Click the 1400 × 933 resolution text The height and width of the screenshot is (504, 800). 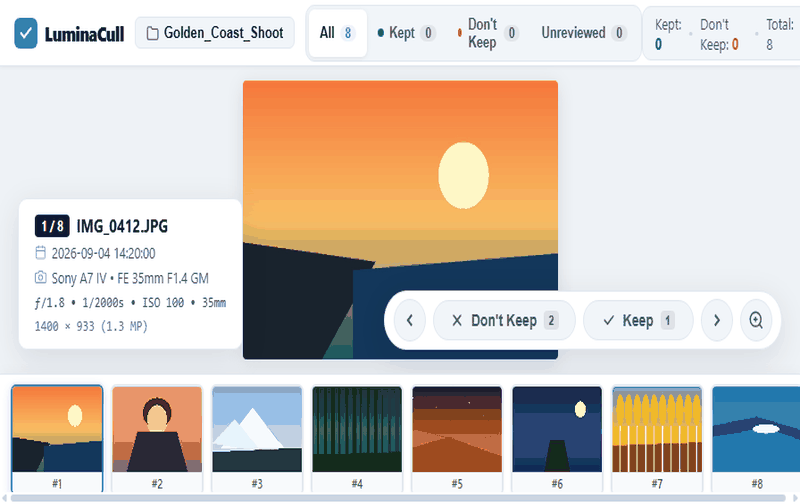(x=91, y=326)
